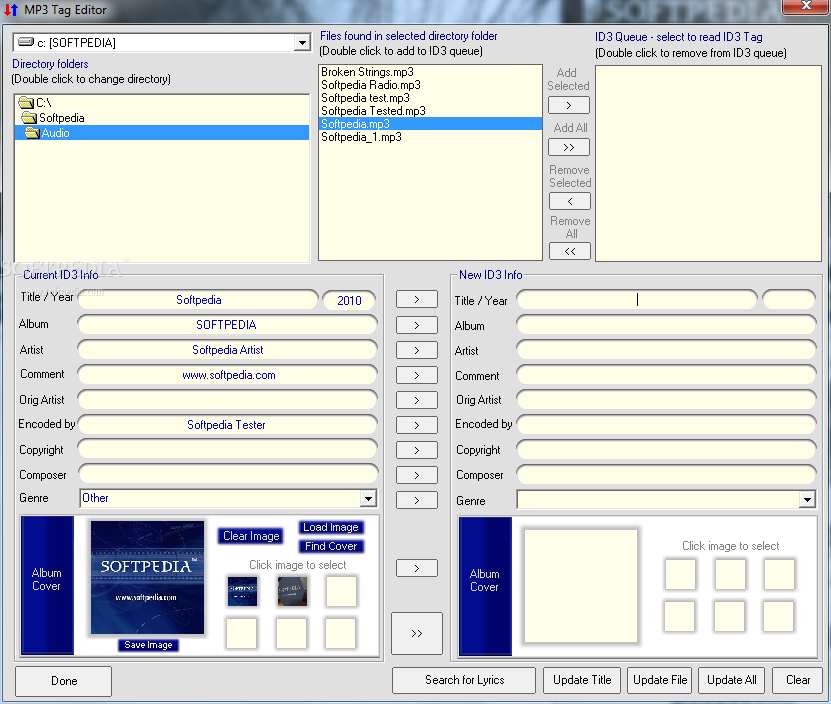Image resolution: width=831 pixels, height=704 pixels.
Task: Click the Search for Lyrics button
Action: [x=464, y=680]
